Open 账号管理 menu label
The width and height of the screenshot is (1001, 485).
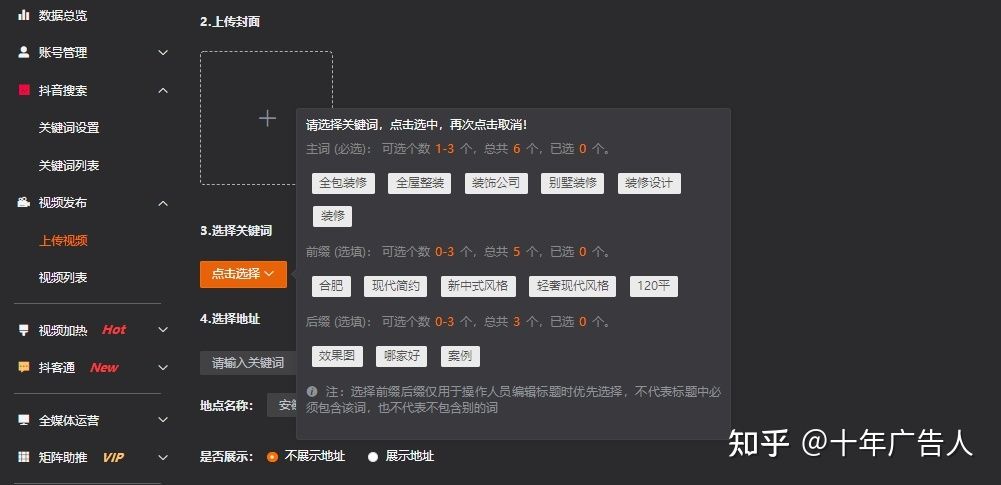click(x=63, y=53)
